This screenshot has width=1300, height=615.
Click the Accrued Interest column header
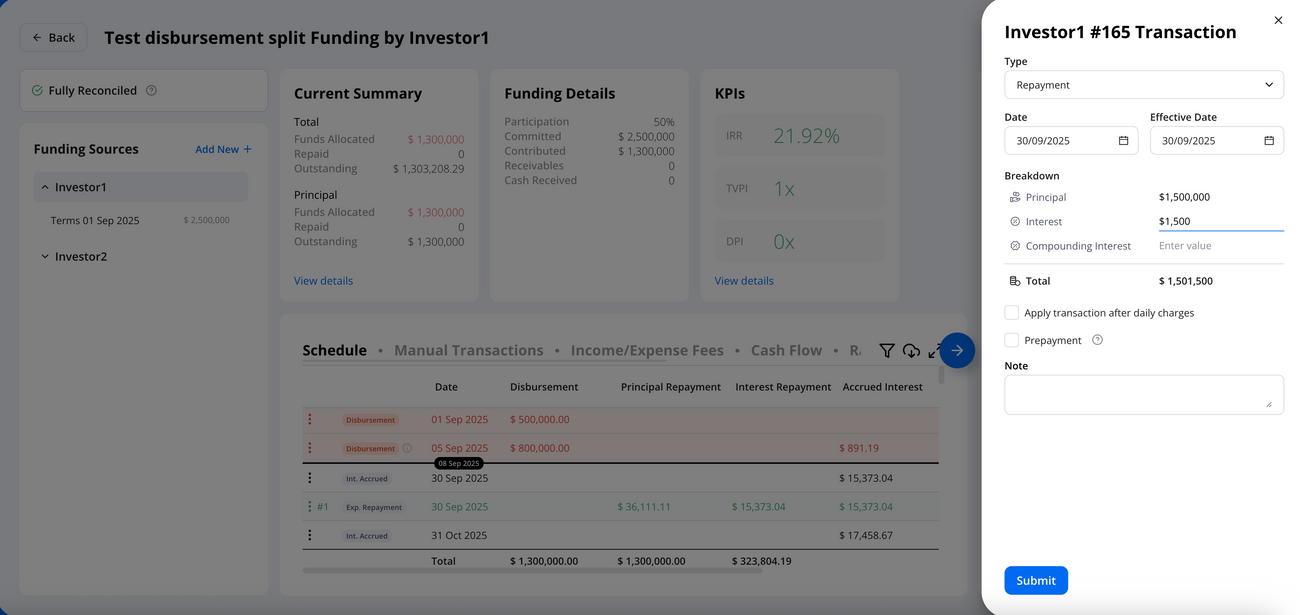tap(882, 387)
